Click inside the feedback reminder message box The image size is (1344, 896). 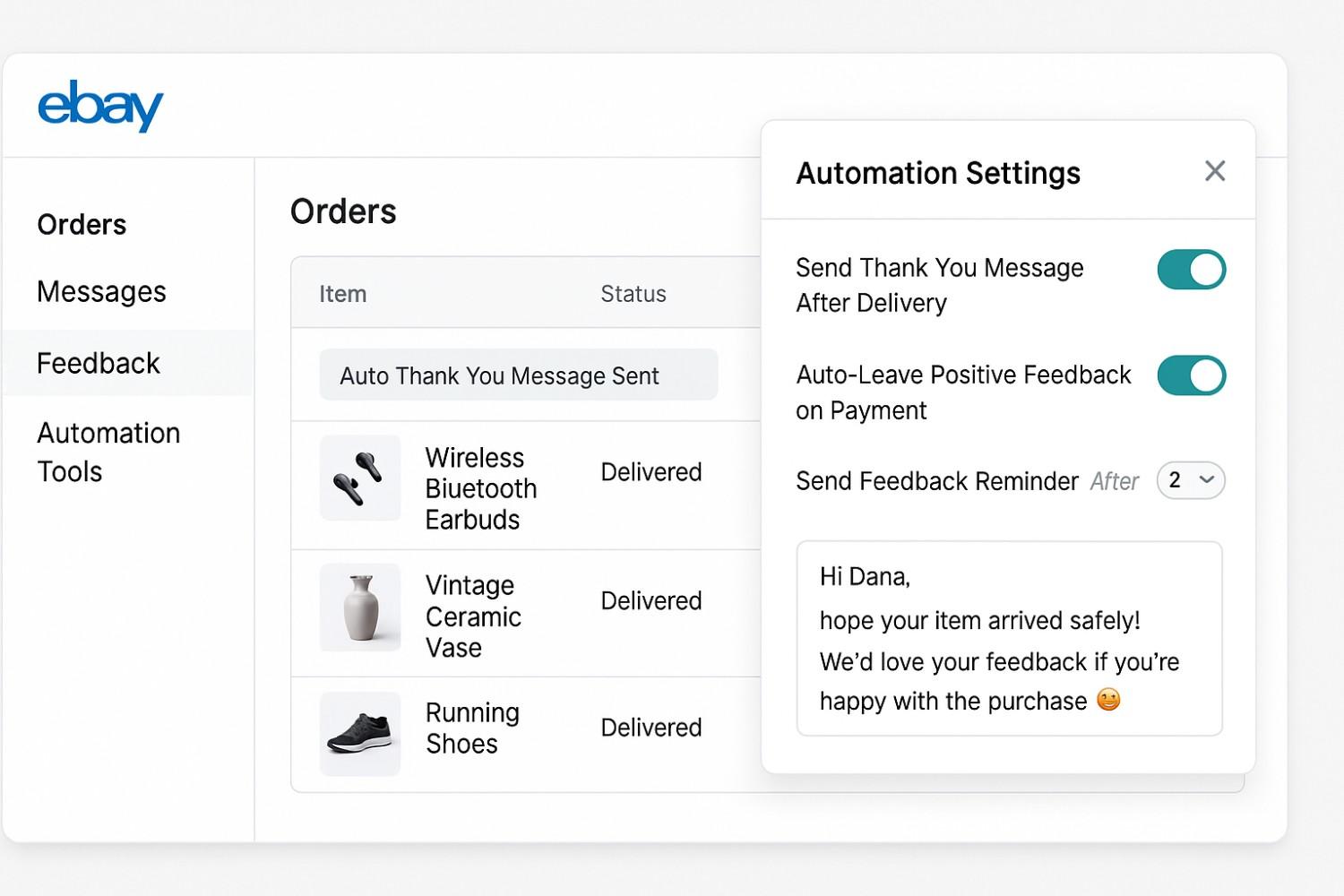[1009, 638]
